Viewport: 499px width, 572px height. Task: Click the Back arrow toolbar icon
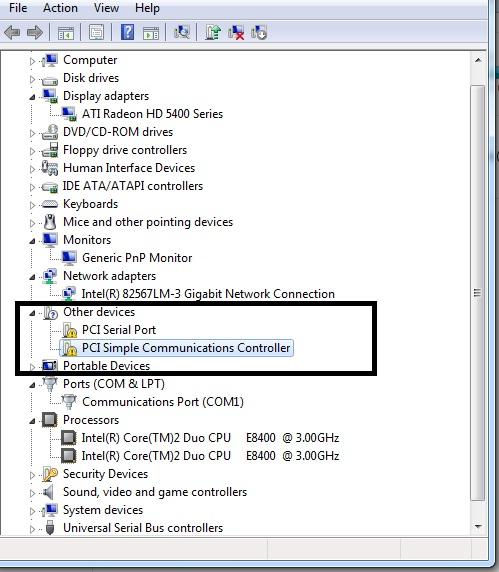click(12, 32)
